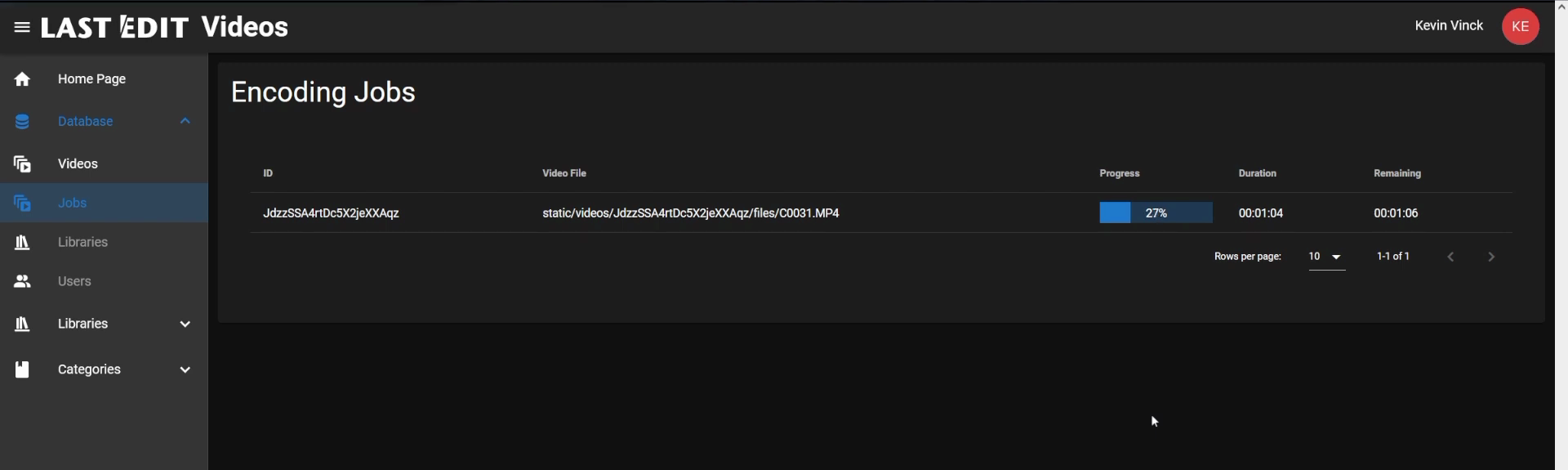The image size is (1568, 470).
Task: Click the Jobs icon in sidebar
Action: 22,203
